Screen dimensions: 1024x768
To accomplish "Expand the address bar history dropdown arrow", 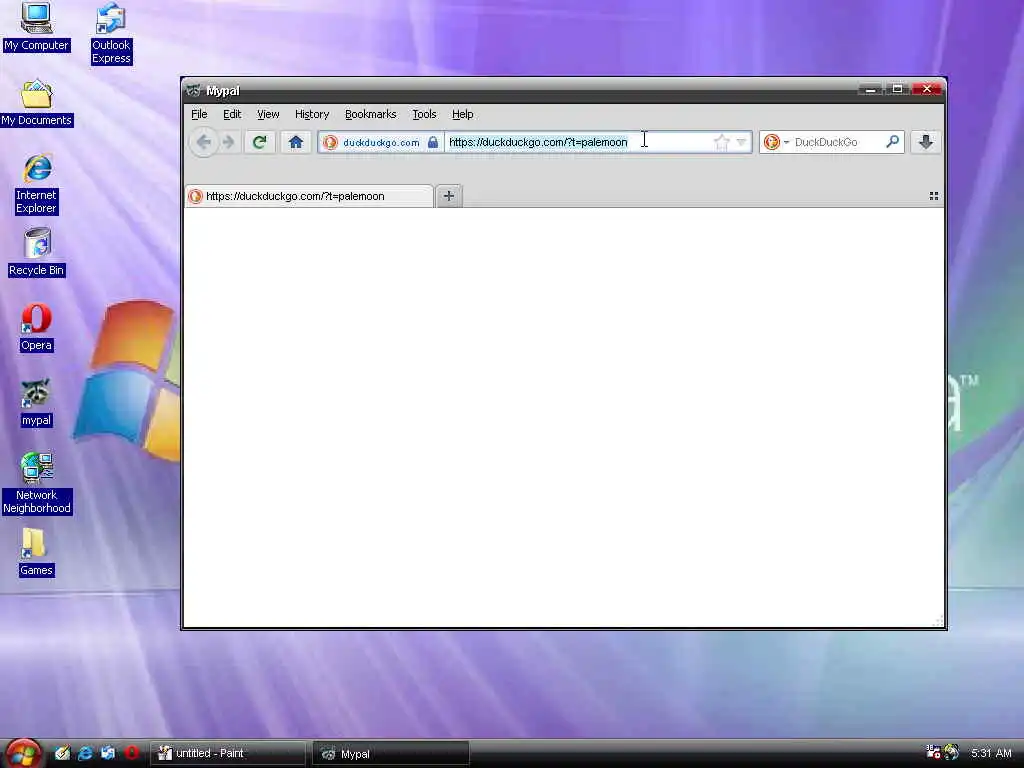I will tap(741, 142).
